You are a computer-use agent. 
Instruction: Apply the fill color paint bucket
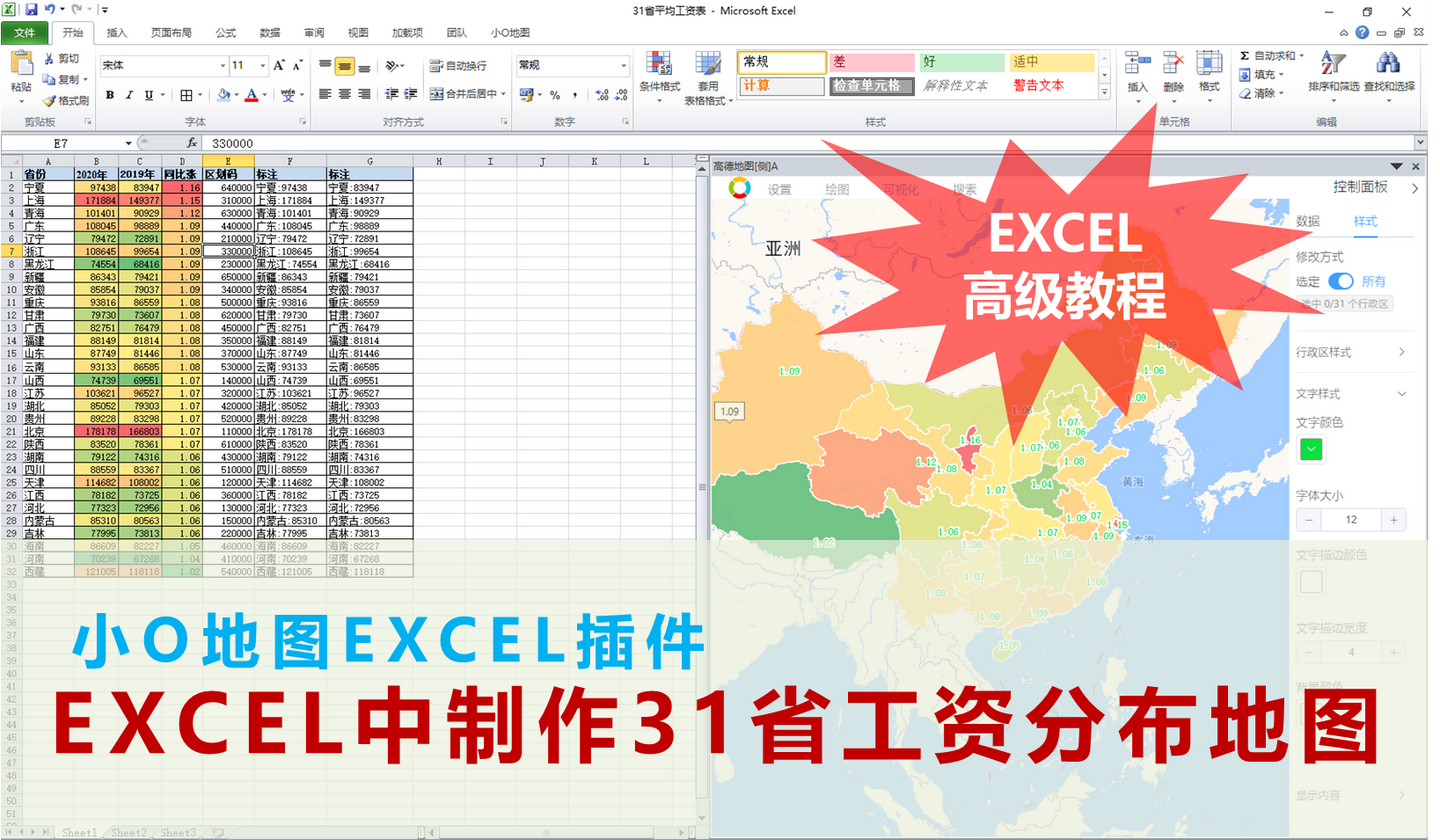coord(222,95)
